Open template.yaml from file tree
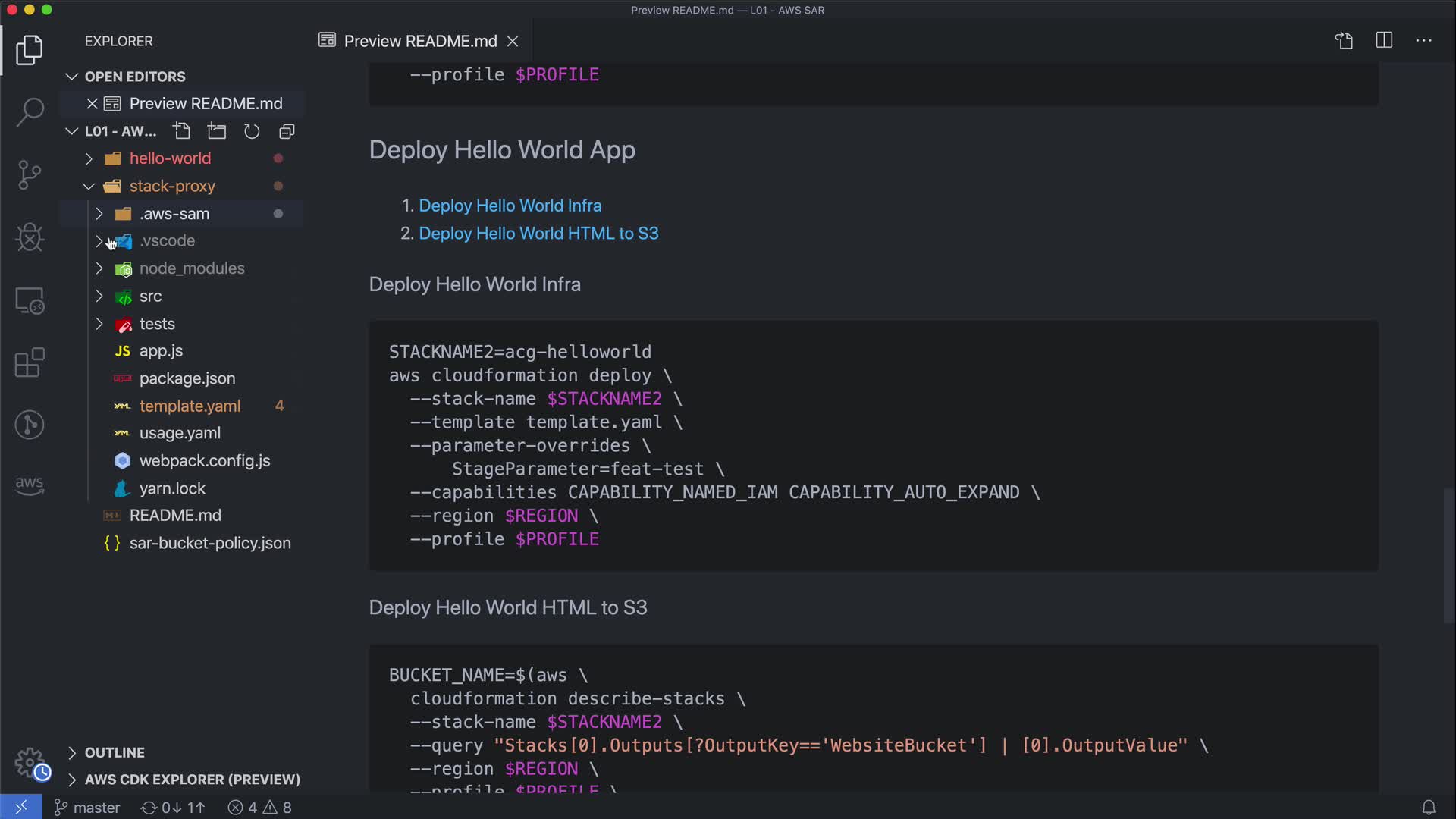Screen dimensions: 1456x819 [x=190, y=406]
